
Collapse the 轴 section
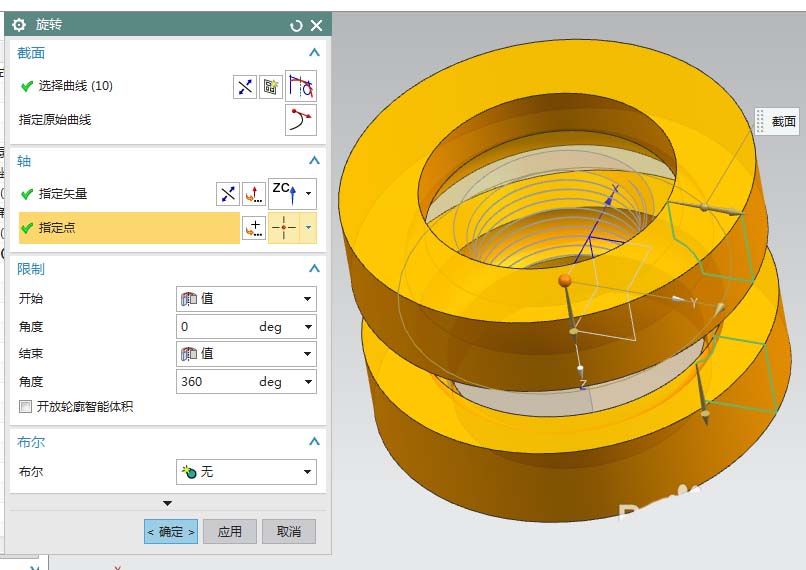[314, 160]
